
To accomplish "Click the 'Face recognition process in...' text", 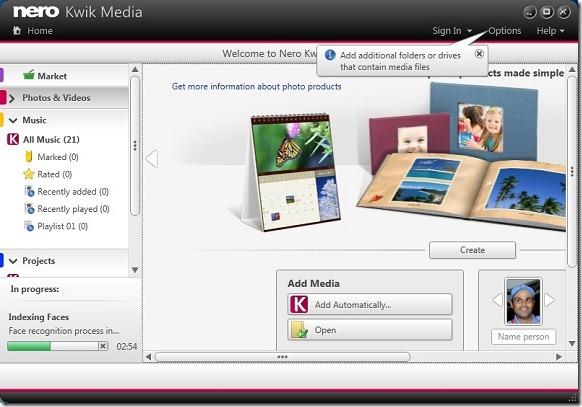I will tap(64, 331).
